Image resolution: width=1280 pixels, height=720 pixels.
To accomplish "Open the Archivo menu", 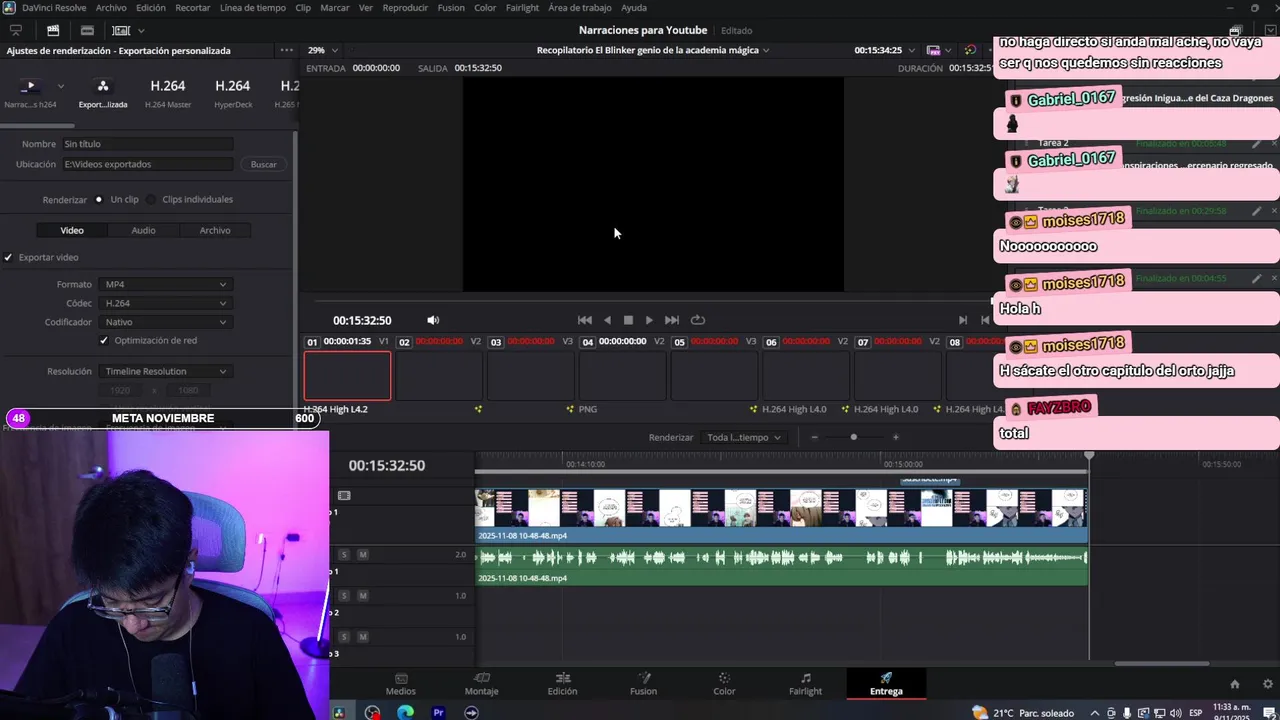I will [x=111, y=8].
